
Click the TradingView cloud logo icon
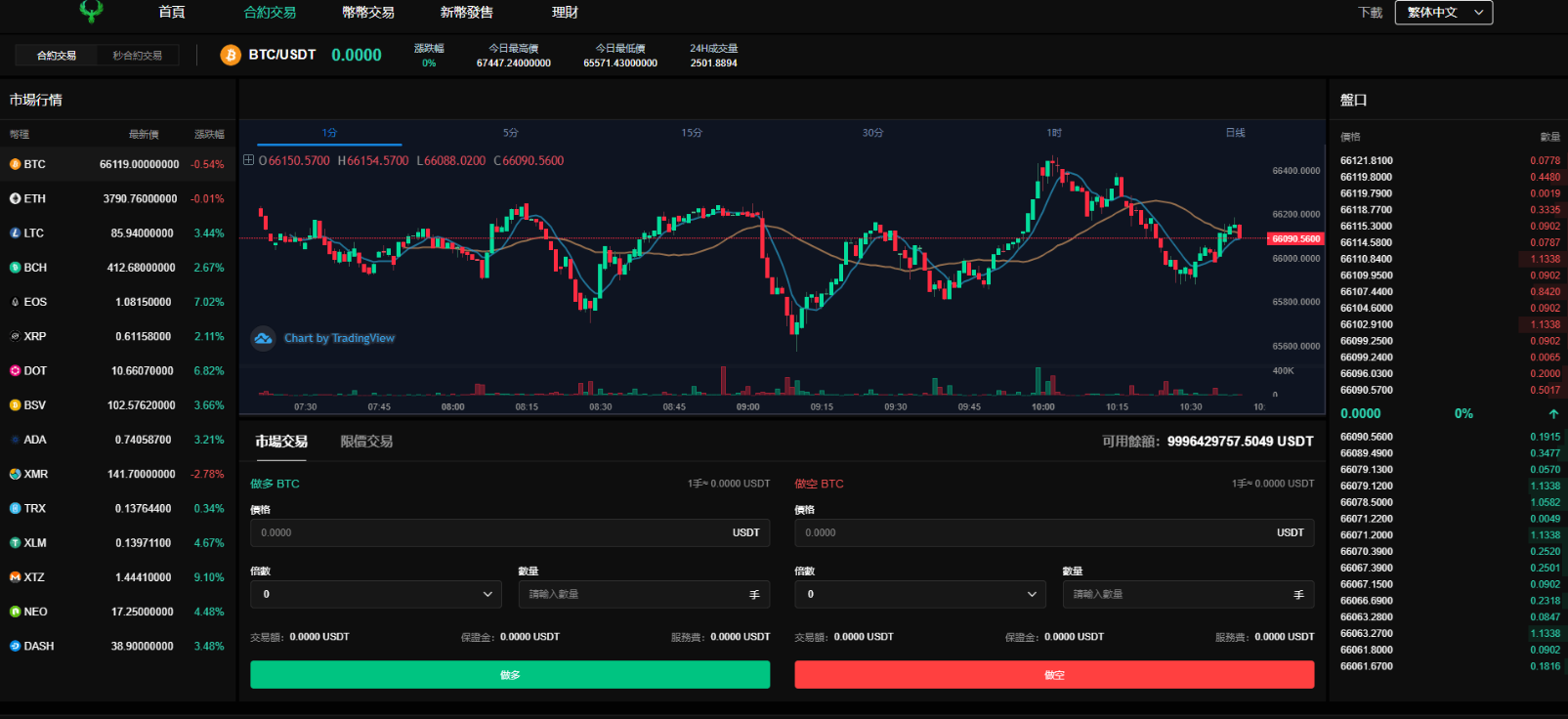(263, 338)
